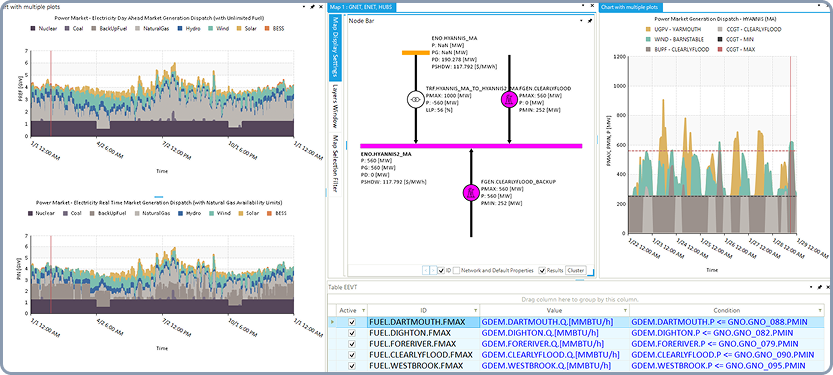833x375 pixels.
Task: Enable Network and Default Properties checkbox
Action: tap(456, 270)
